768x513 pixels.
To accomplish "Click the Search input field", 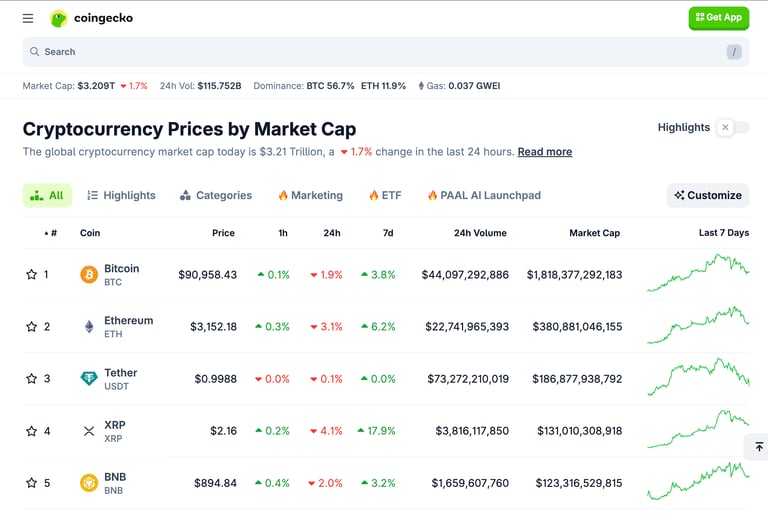I will 380,52.
